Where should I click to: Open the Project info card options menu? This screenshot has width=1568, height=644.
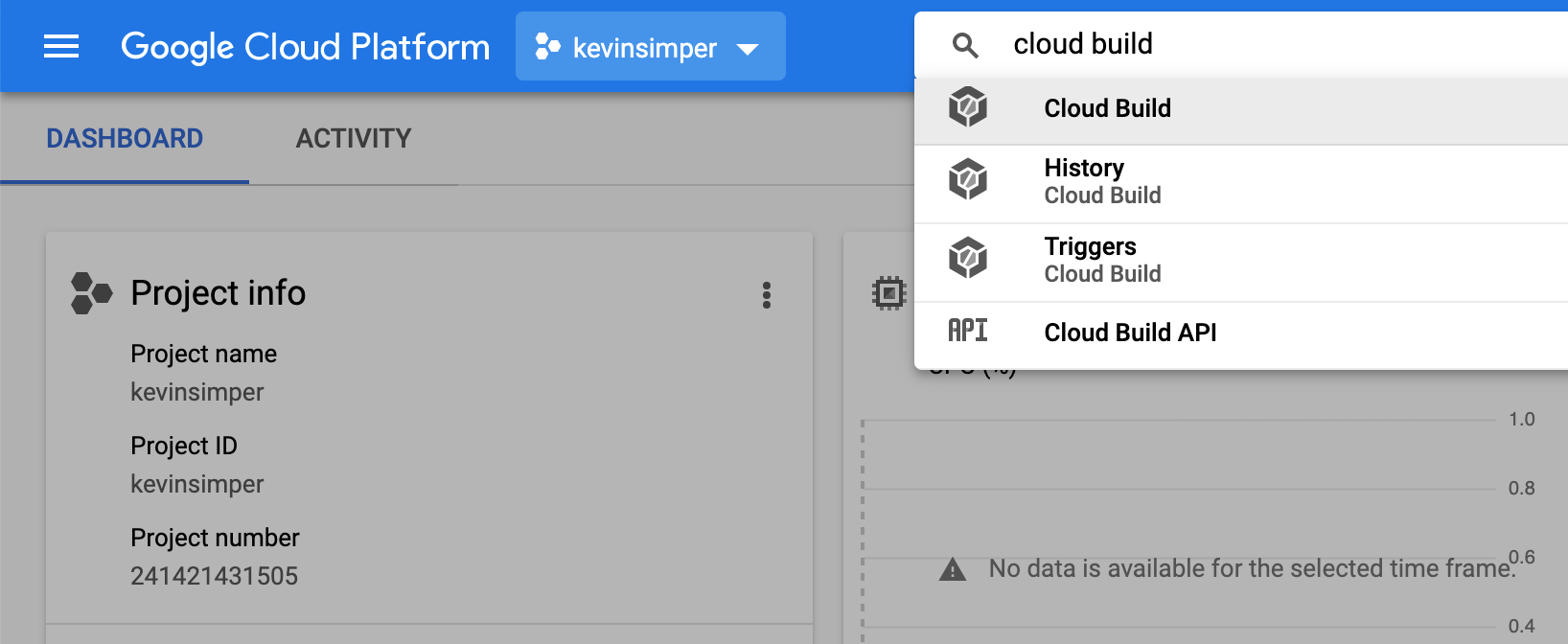[767, 295]
